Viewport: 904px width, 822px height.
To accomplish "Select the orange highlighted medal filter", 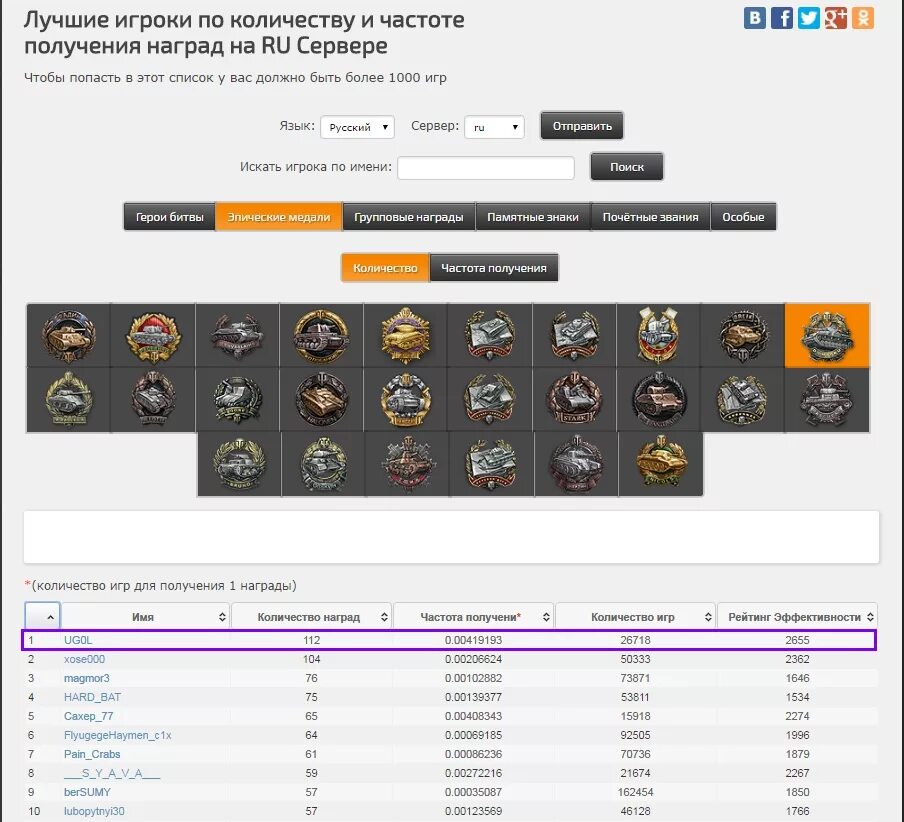I will coord(827,335).
